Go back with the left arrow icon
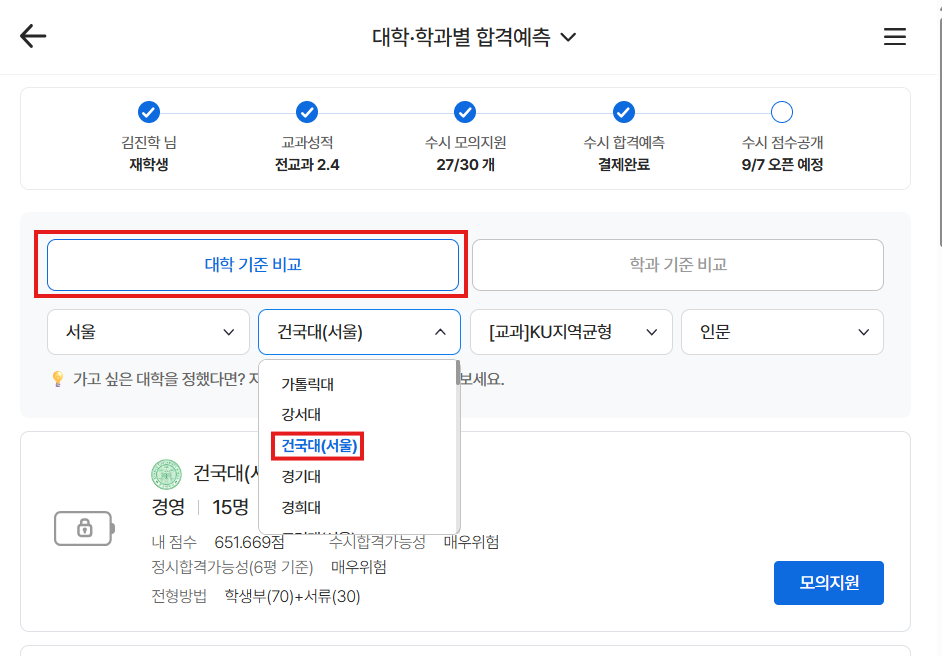This screenshot has width=942, height=656. coord(32,36)
